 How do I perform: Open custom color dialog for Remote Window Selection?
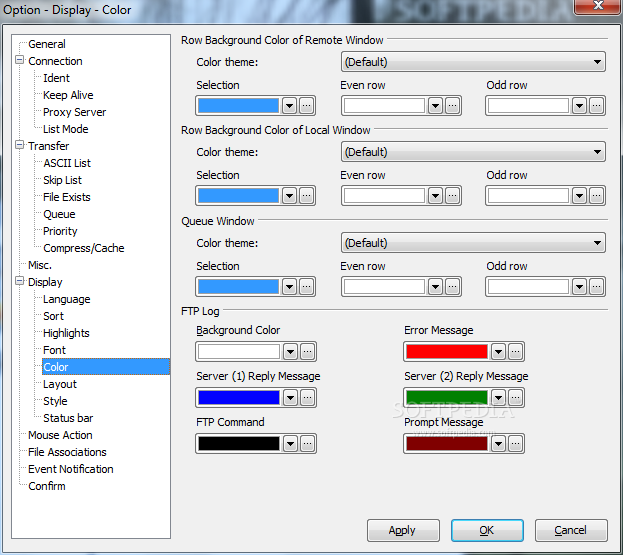point(306,106)
